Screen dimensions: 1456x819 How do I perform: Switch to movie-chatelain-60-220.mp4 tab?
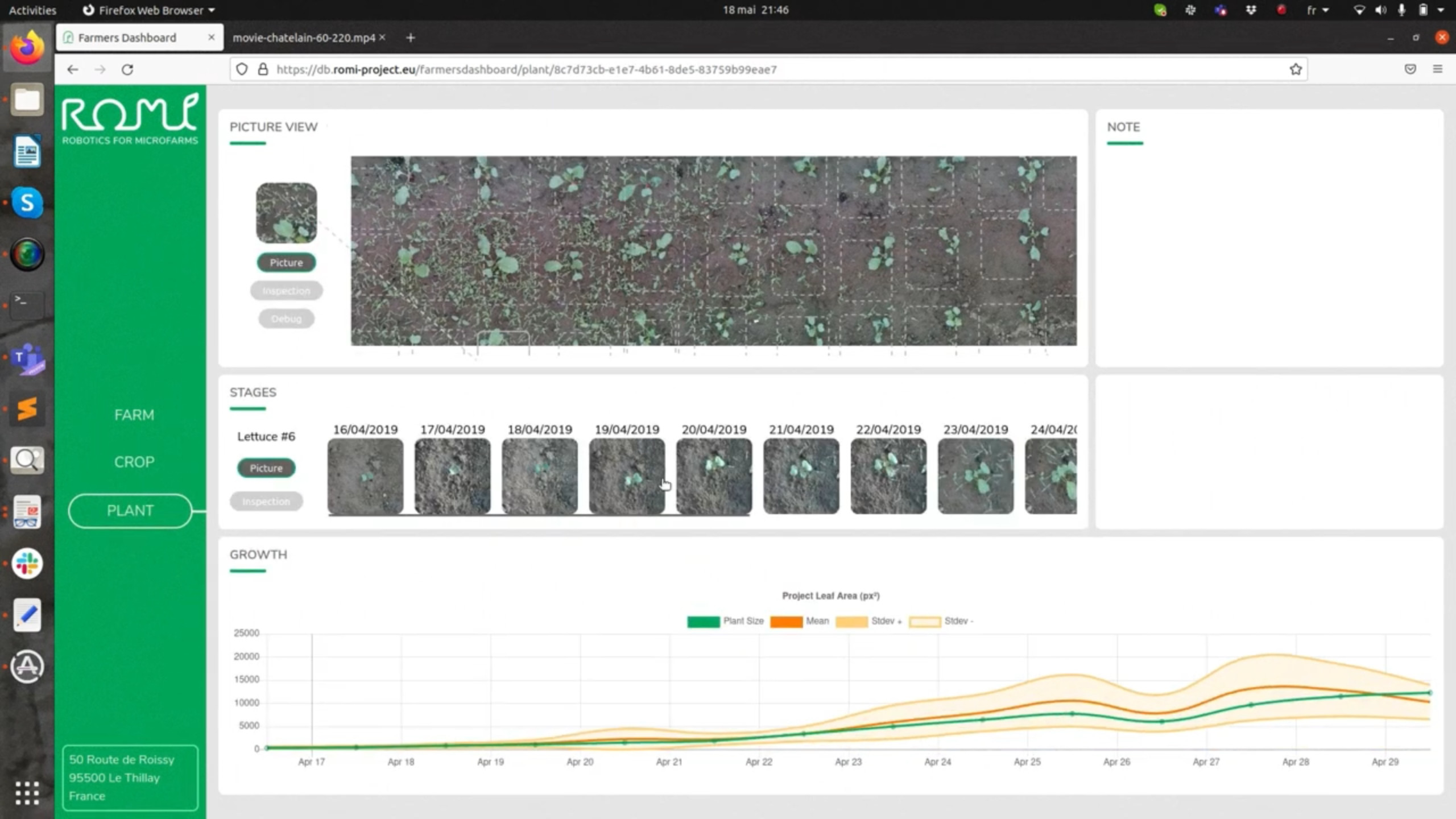[x=303, y=38]
